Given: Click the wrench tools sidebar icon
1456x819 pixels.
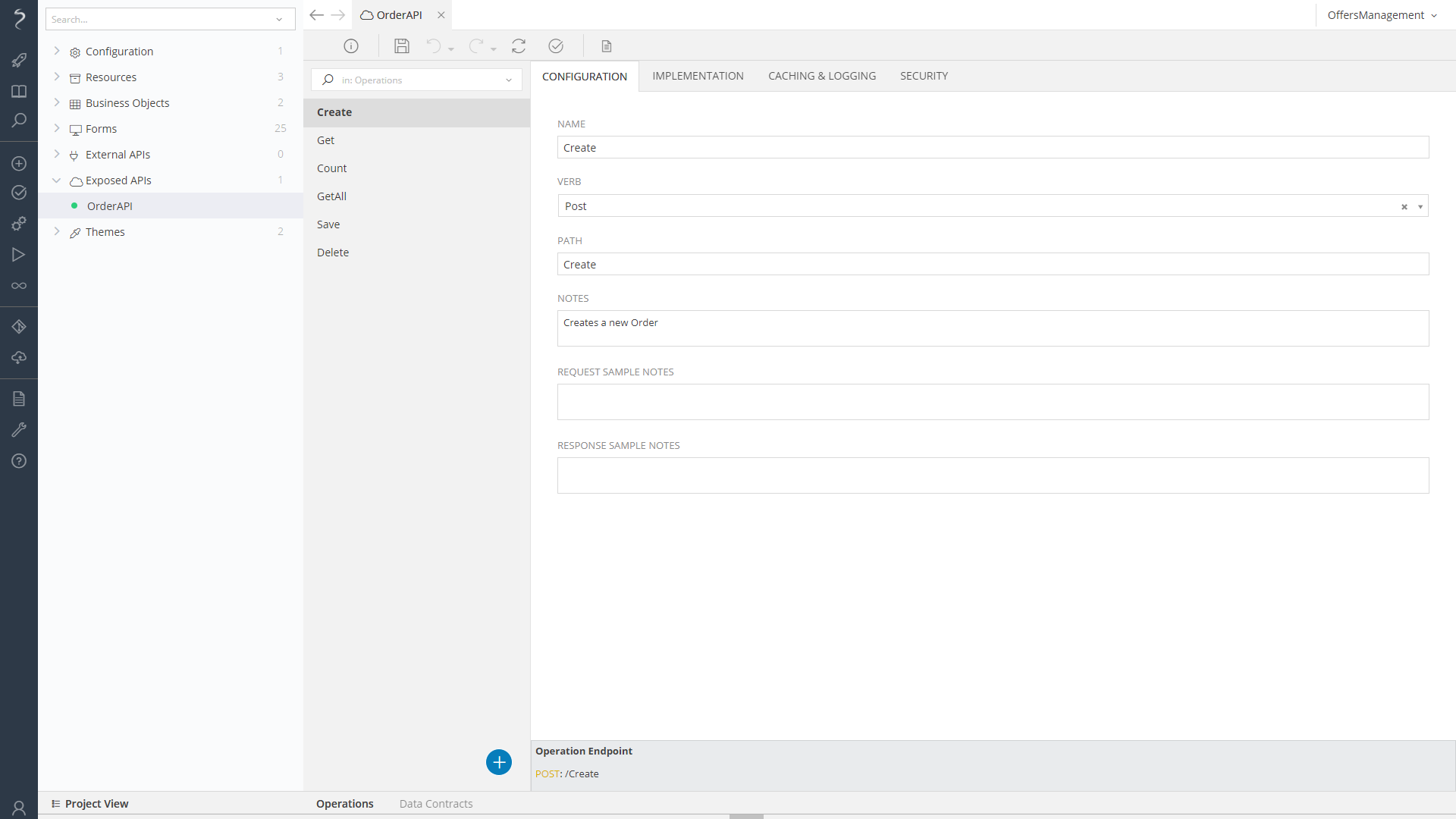Looking at the screenshot, I should tap(19, 430).
